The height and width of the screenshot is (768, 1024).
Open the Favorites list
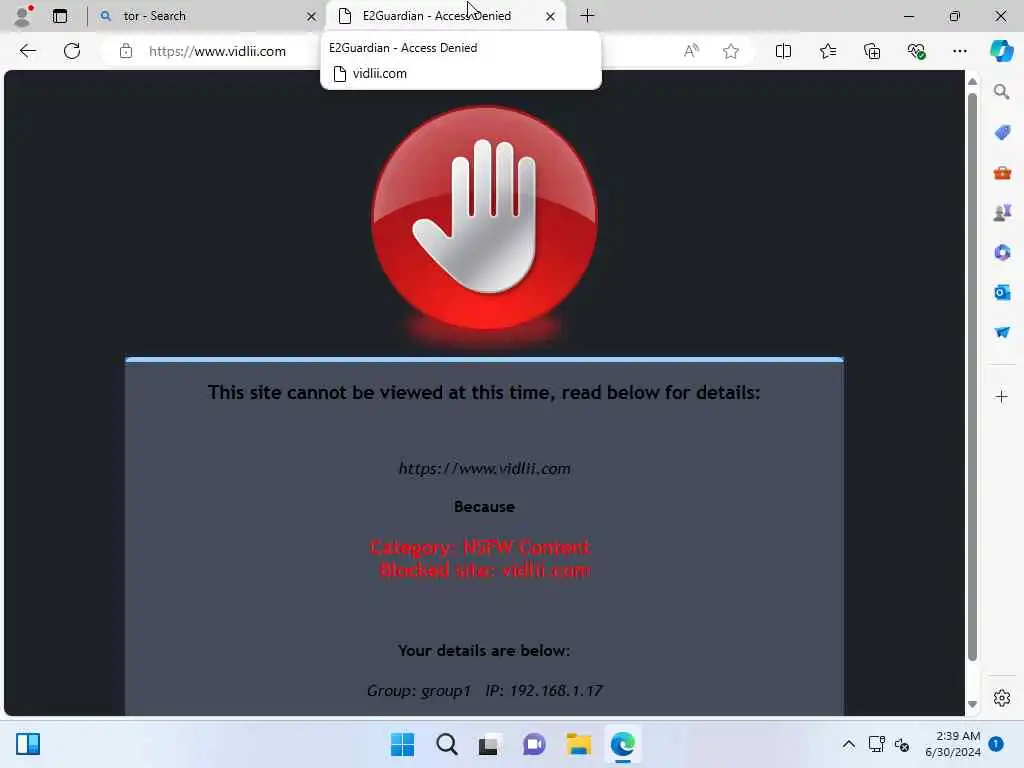[827, 51]
